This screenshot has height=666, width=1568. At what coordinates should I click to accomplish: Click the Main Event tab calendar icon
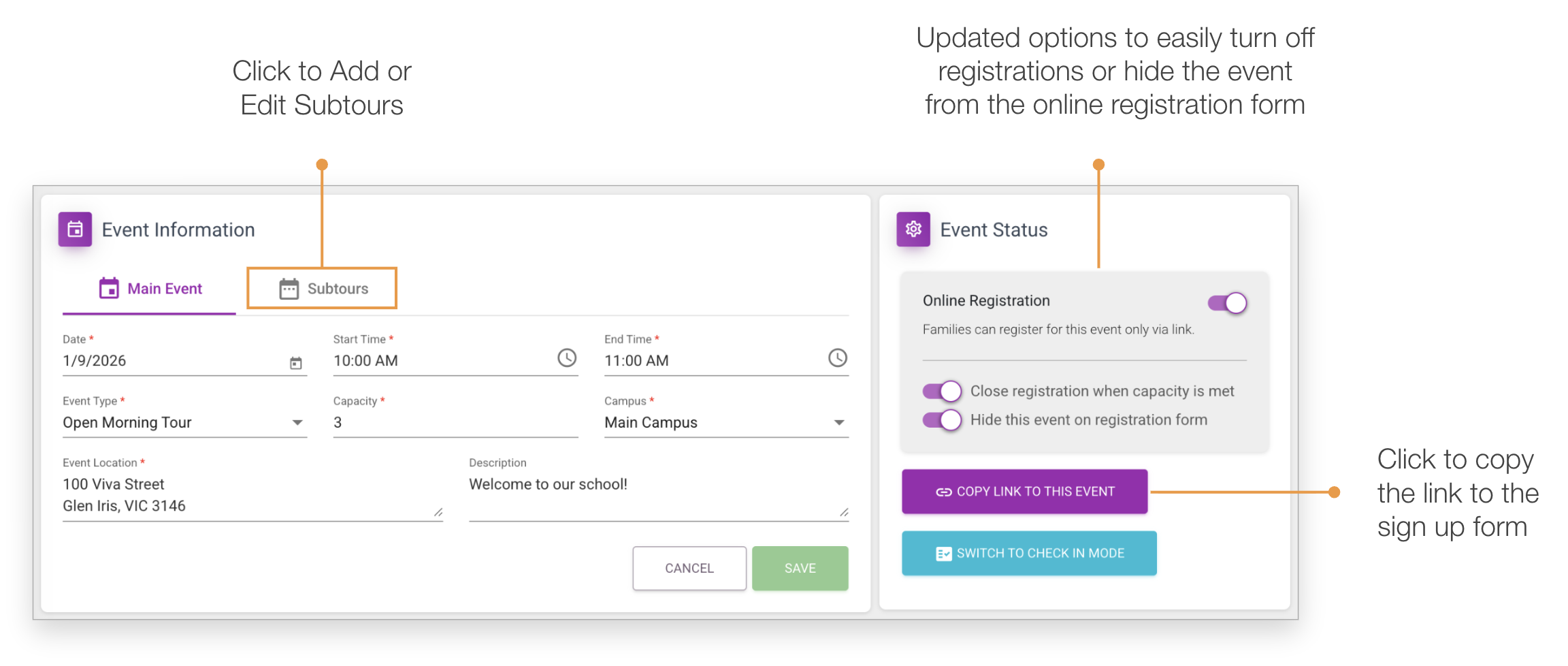click(x=109, y=288)
